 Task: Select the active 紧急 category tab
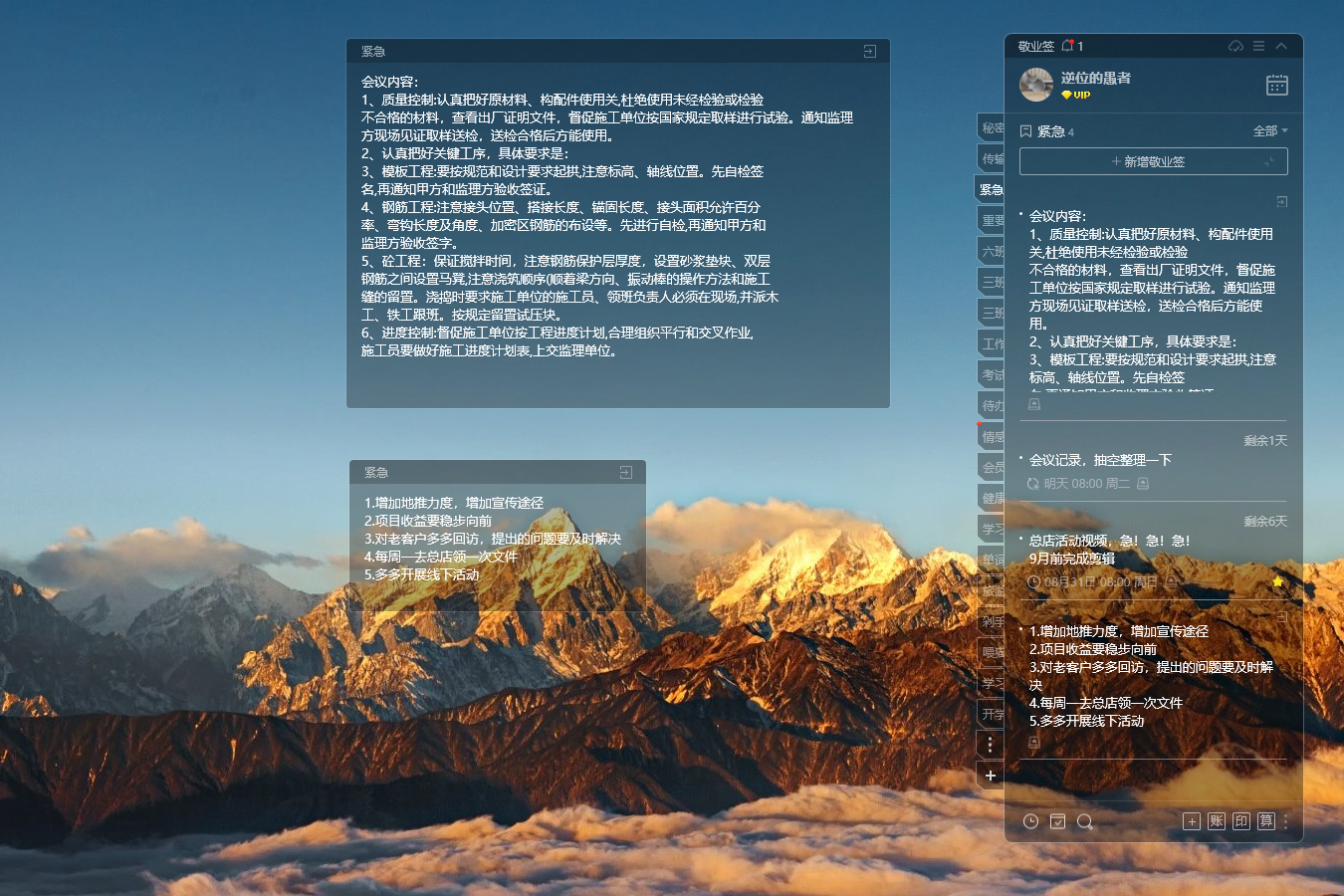click(990, 189)
